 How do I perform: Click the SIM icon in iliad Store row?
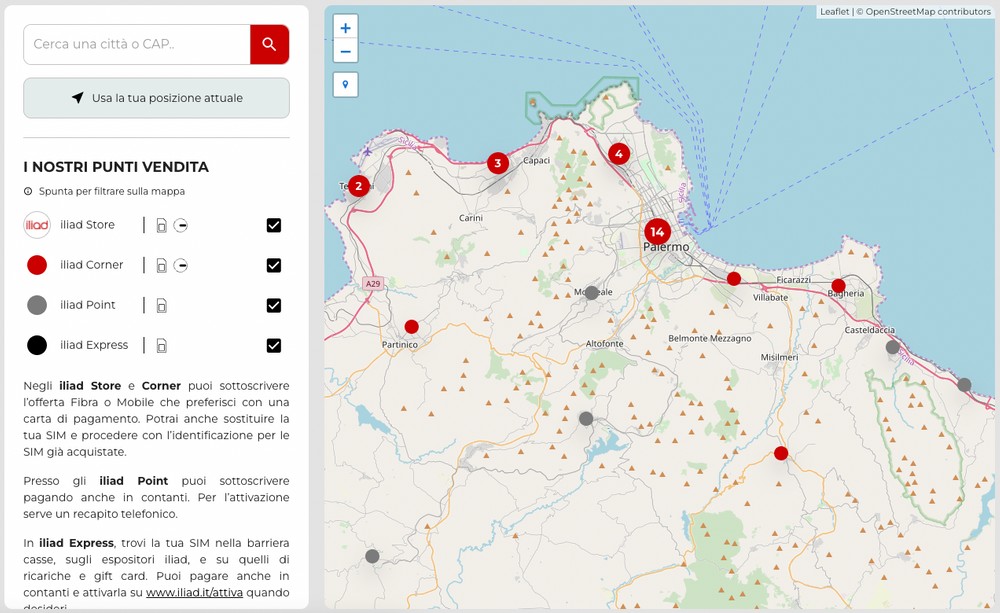tap(161, 225)
